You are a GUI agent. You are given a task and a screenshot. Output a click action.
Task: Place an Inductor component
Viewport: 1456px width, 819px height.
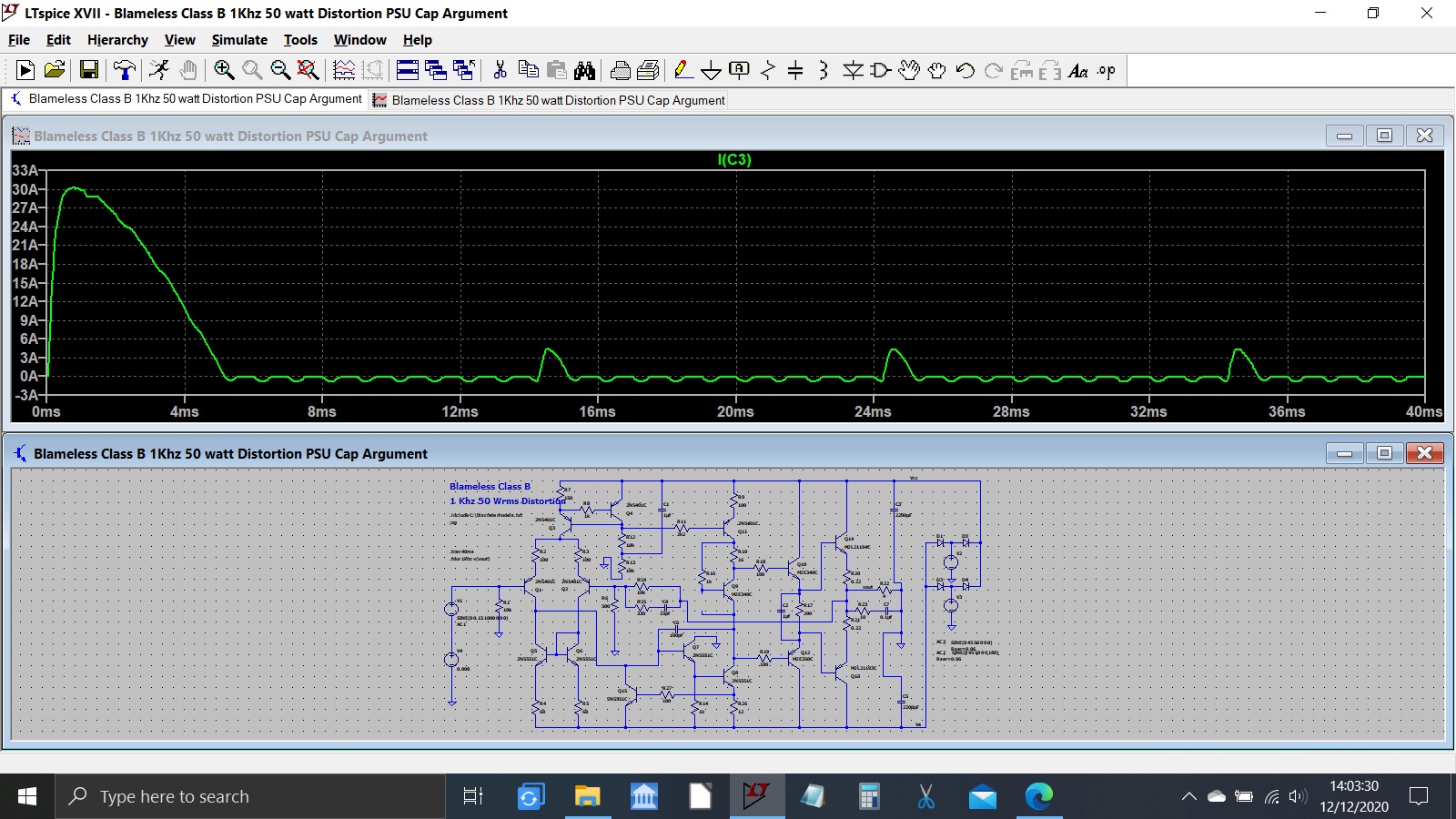click(x=824, y=70)
